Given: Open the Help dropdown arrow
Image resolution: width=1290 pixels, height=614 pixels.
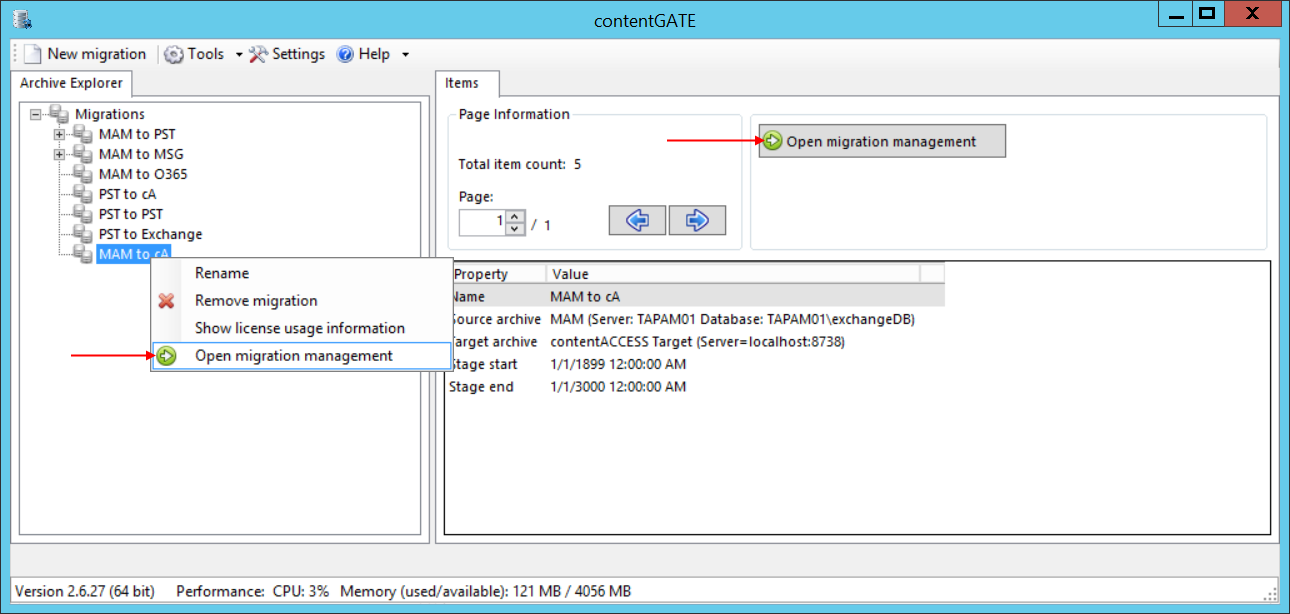Looking at the screenshot, I should [405, 54].
